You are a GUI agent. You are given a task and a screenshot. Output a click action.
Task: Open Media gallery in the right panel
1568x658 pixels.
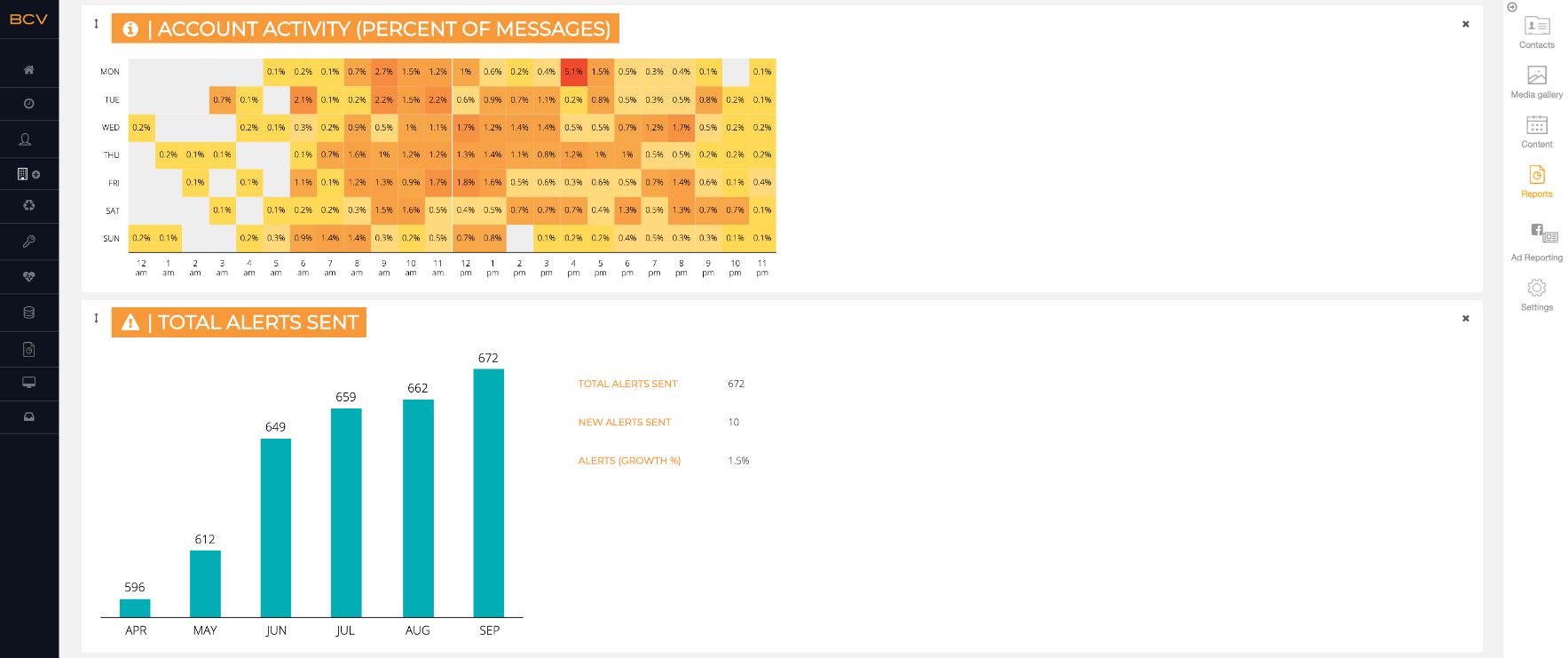pyautogui.click(x=1537, y=83)
